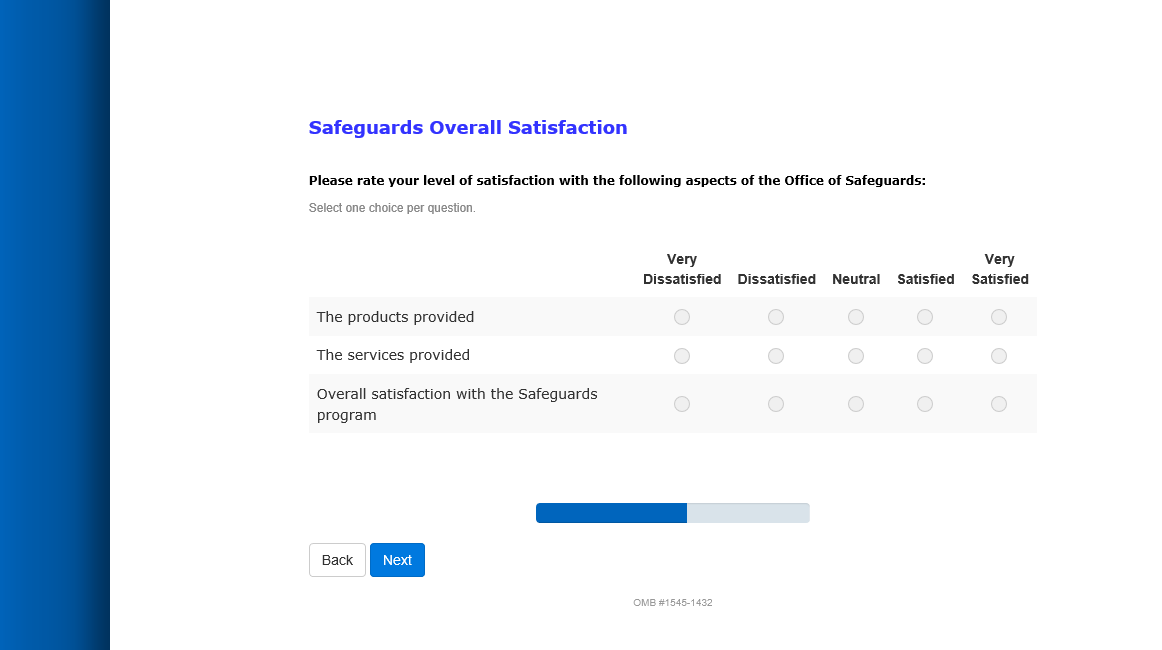Click the survey progress bar
1162x650 pixels.
(672, 513)
